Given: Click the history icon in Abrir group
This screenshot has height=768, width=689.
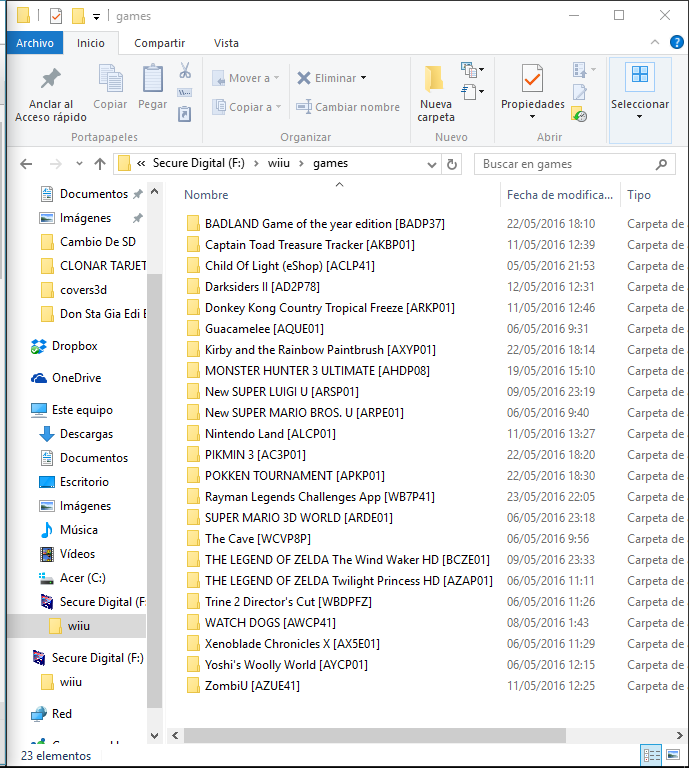Looking at the screenshot, I should [x=579, y=114].
